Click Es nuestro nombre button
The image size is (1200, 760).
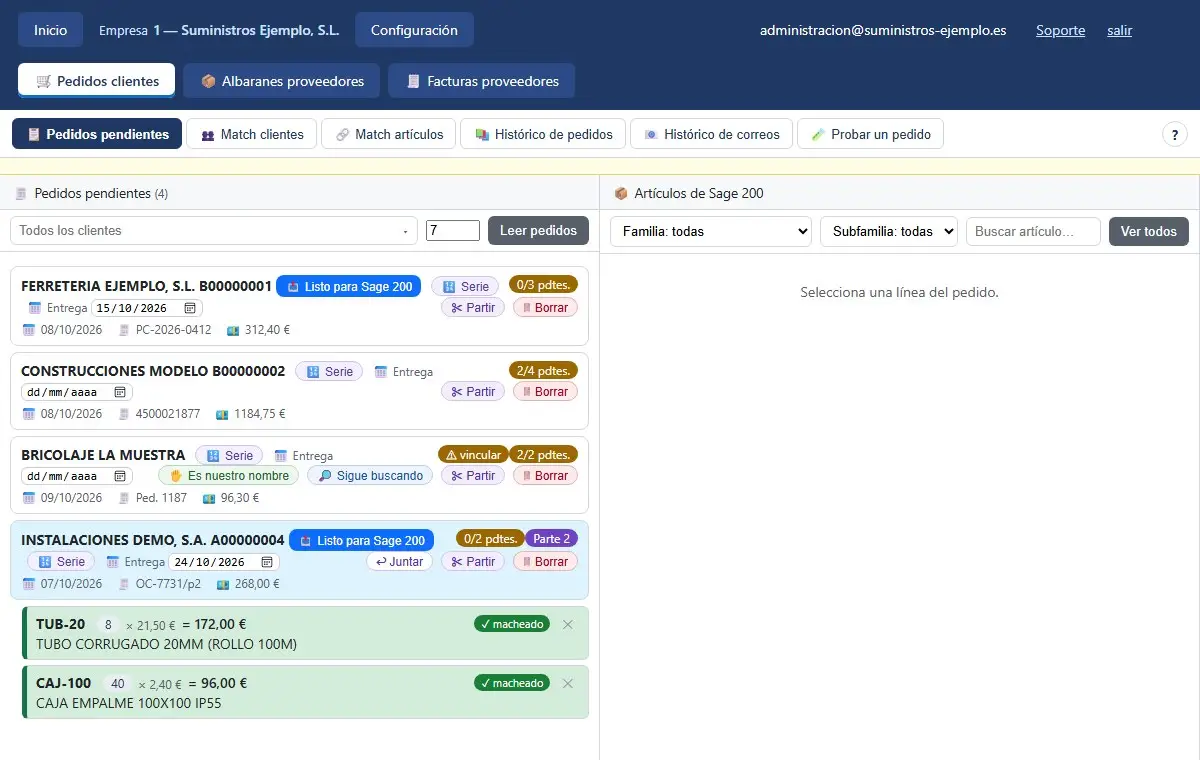(x=228, y=475)
